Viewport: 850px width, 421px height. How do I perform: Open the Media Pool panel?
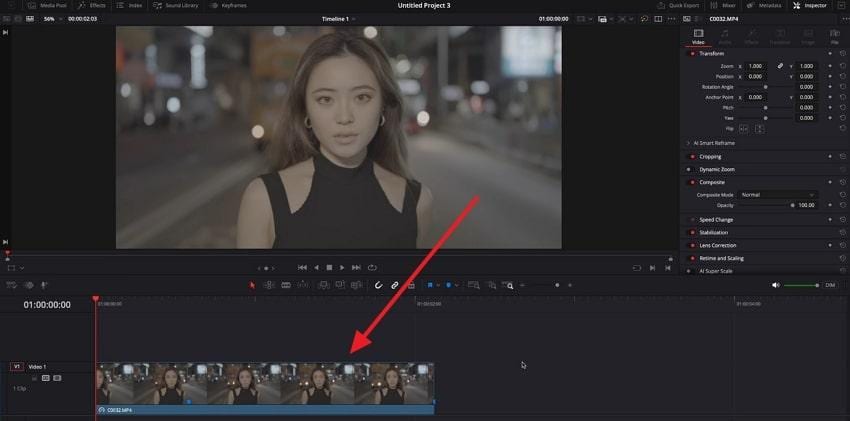pos(47,5)
